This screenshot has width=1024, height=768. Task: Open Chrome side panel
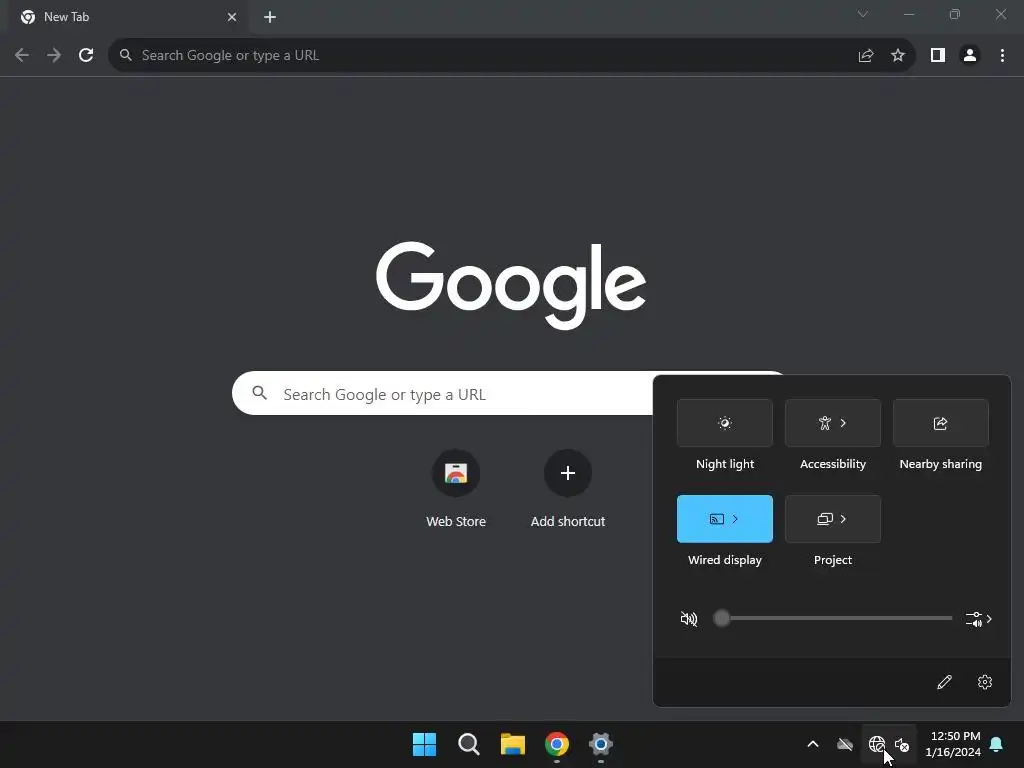click(938, 56)
